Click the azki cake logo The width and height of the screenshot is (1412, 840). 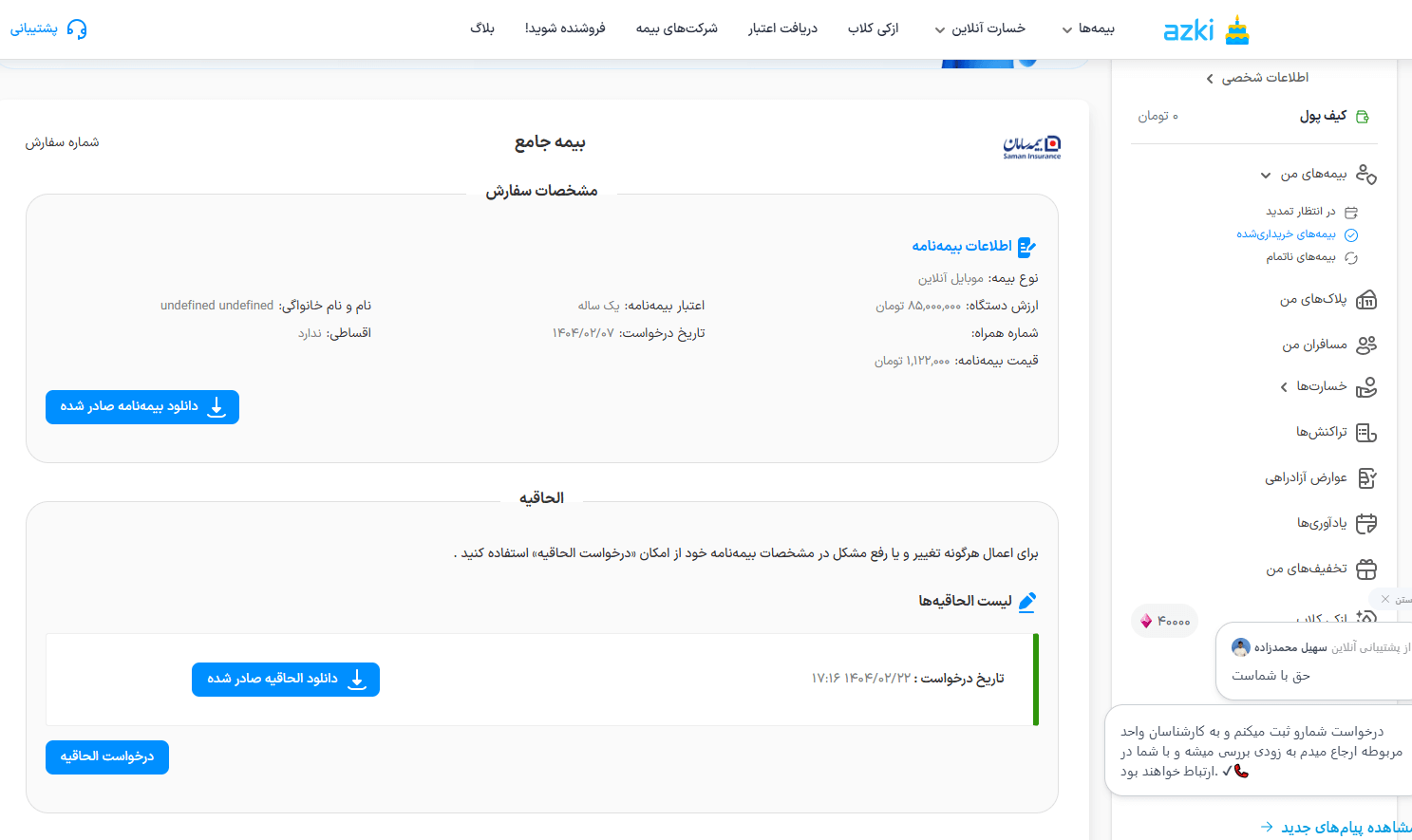pyautogui.click(x=1235, y=29)
